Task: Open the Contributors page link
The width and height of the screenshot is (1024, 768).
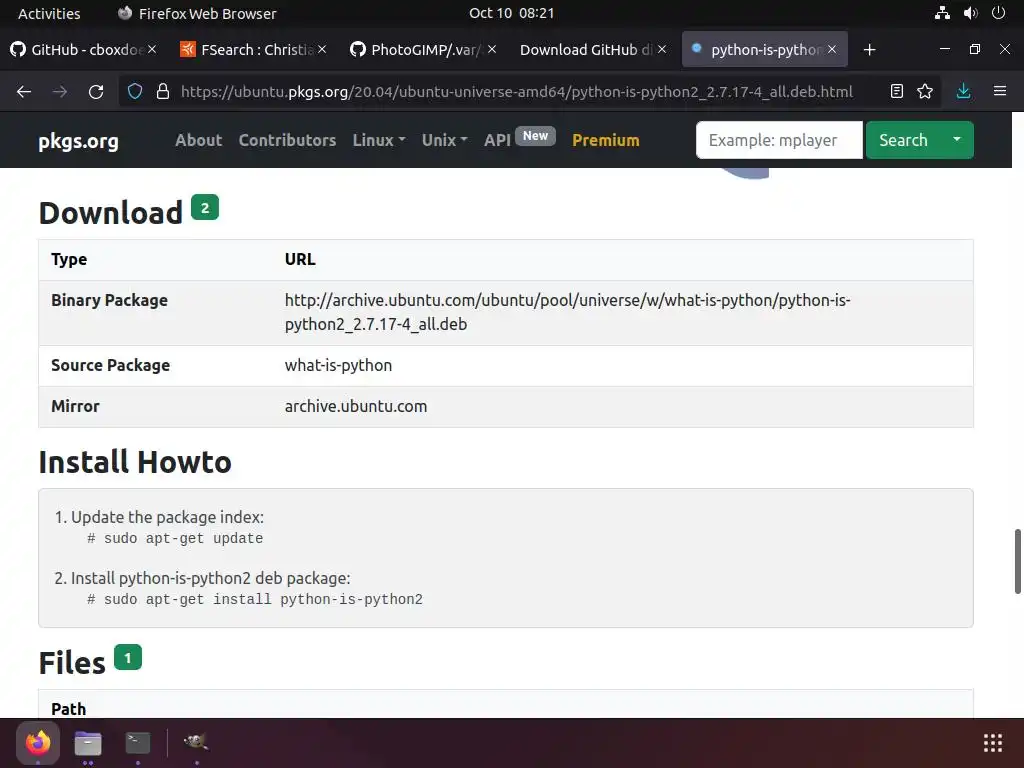Action: tap(287, 140)
